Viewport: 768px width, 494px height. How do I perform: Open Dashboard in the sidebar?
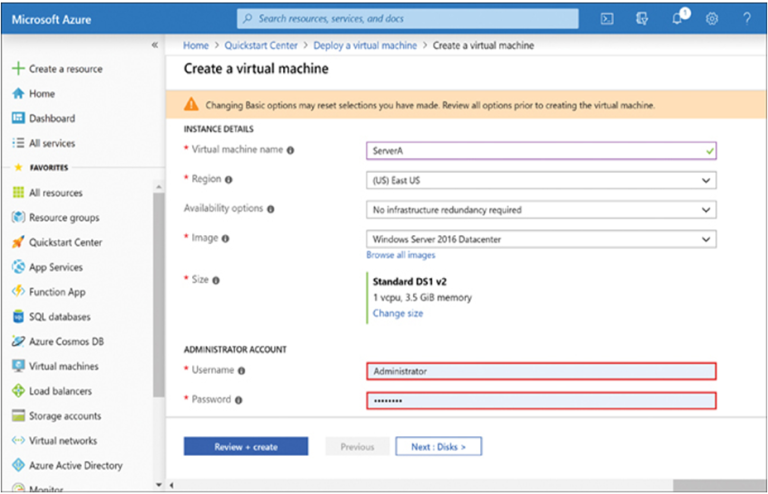pyautogui.click(x=52, y=118)
